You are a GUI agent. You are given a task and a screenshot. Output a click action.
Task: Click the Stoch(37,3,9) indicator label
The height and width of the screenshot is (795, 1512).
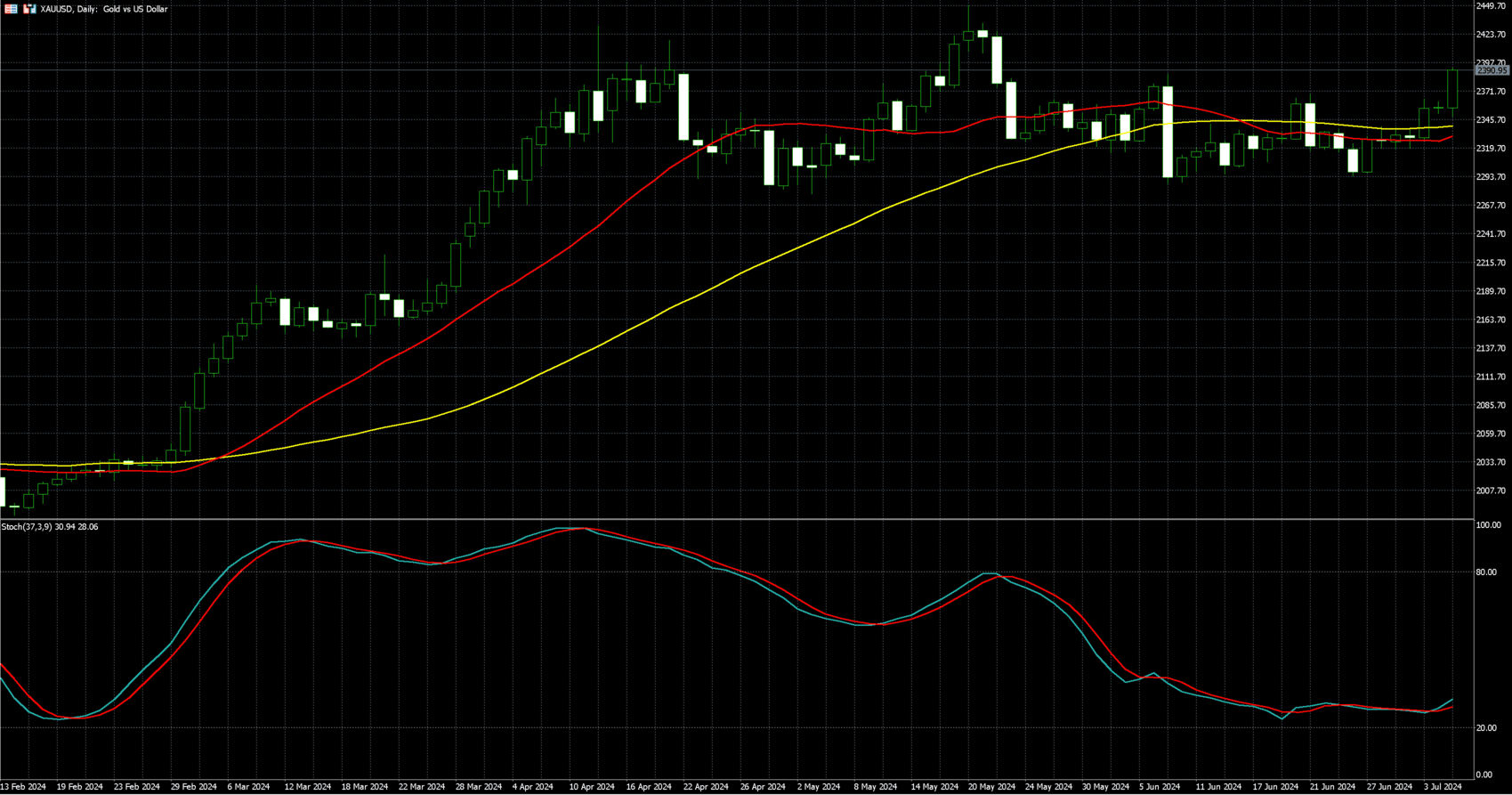[x=50, y=527]
